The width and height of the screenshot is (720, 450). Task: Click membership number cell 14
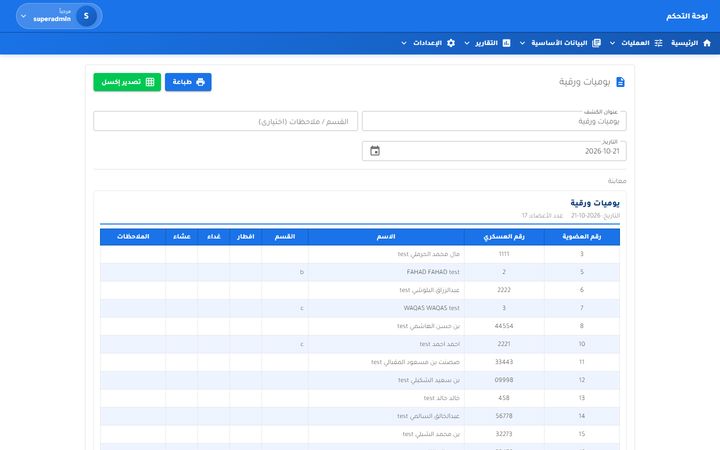(581, 416)
